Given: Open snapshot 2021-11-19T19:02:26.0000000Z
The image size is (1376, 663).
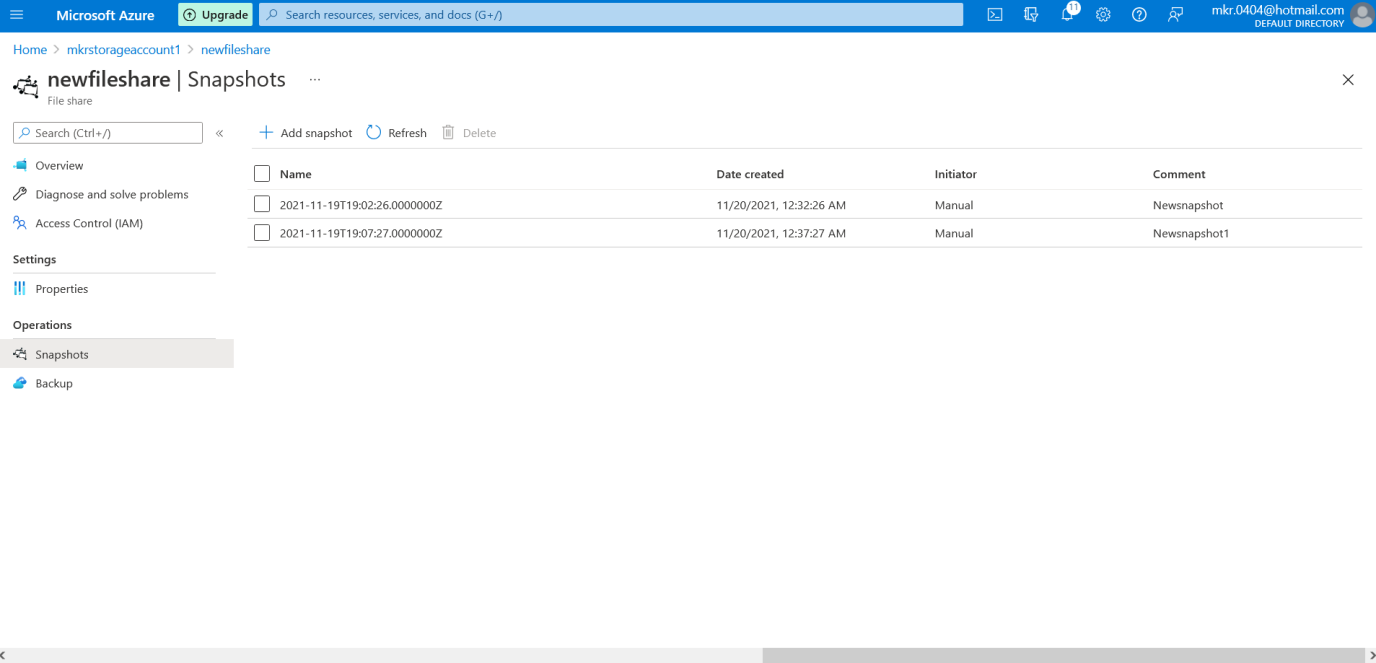Looking at the screenshot, I should pos(361,205).
